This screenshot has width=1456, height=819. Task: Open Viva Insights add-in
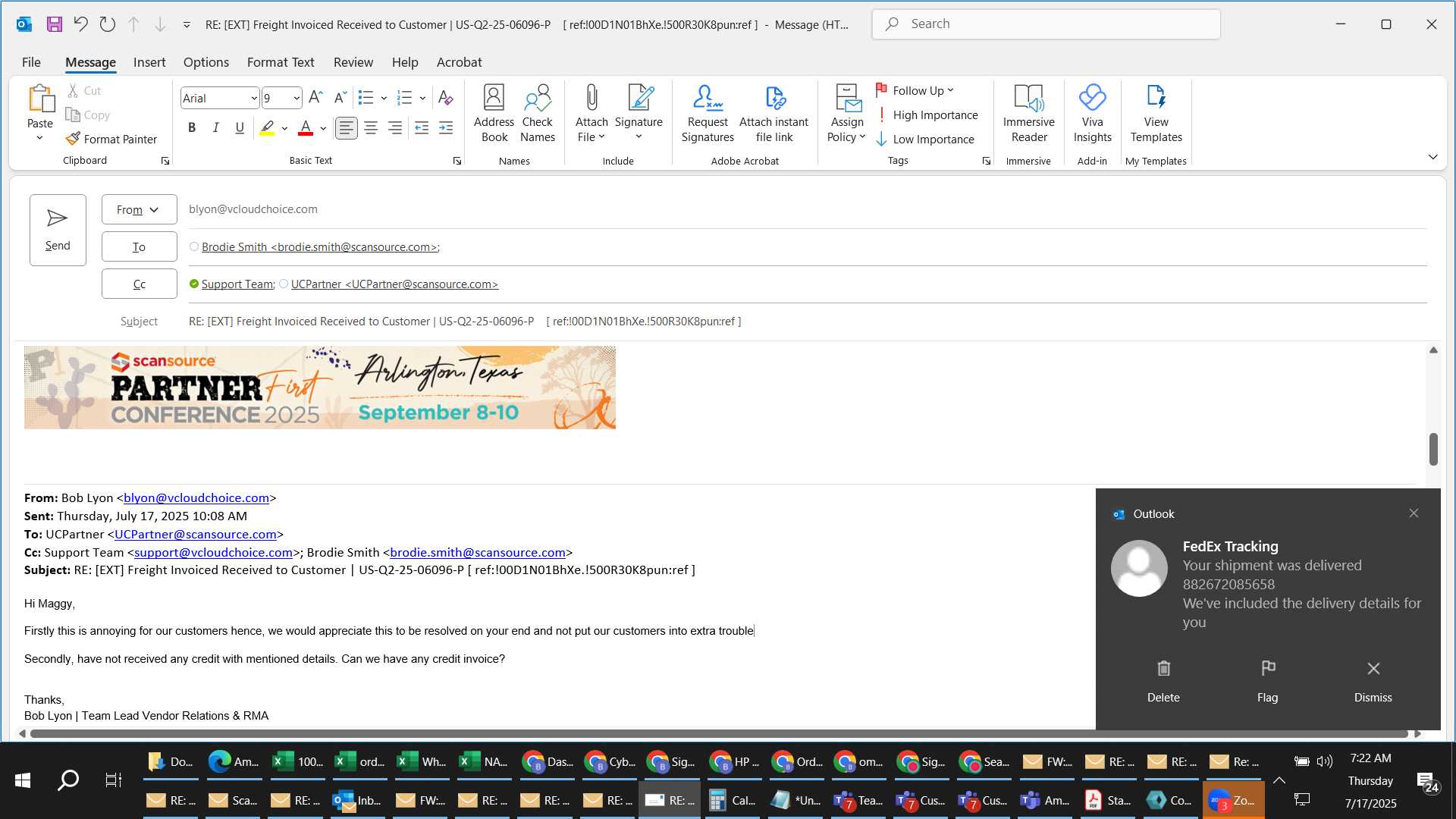(x=1092, y=114)
